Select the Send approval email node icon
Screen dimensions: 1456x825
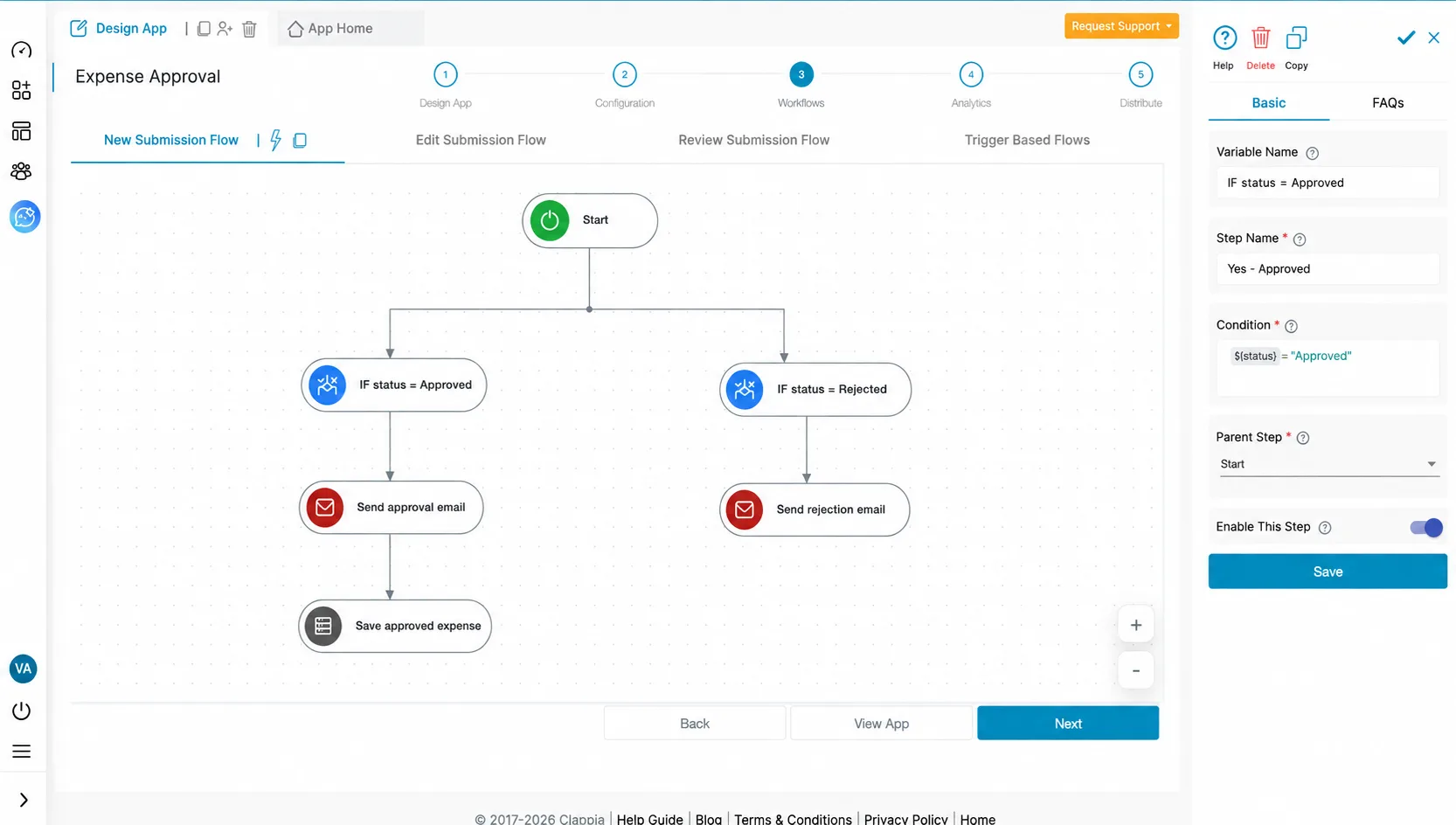click(x=325, y=507)
